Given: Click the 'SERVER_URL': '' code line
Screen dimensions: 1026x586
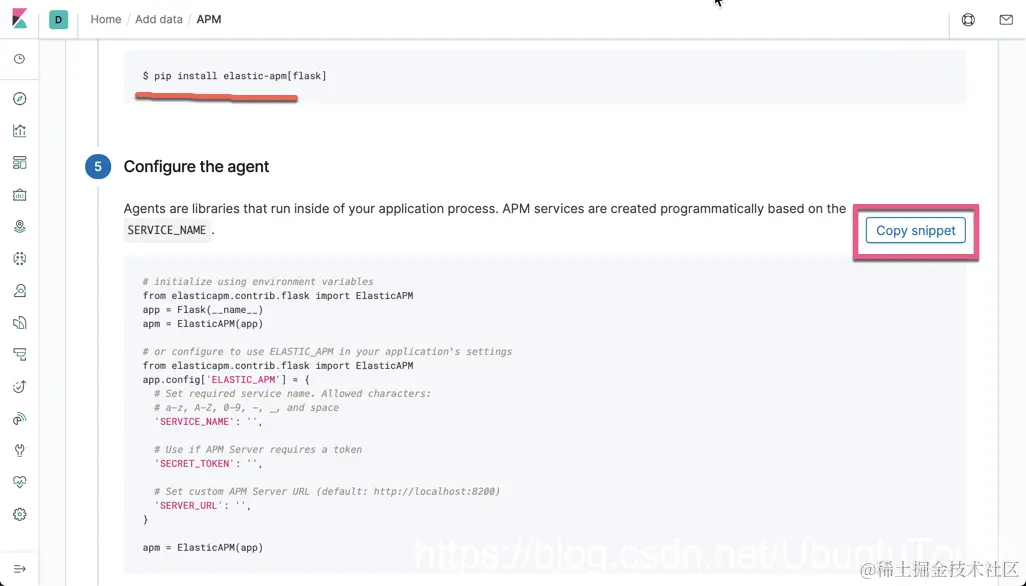Looking at the screenshot, I should (x=203, y=506).
